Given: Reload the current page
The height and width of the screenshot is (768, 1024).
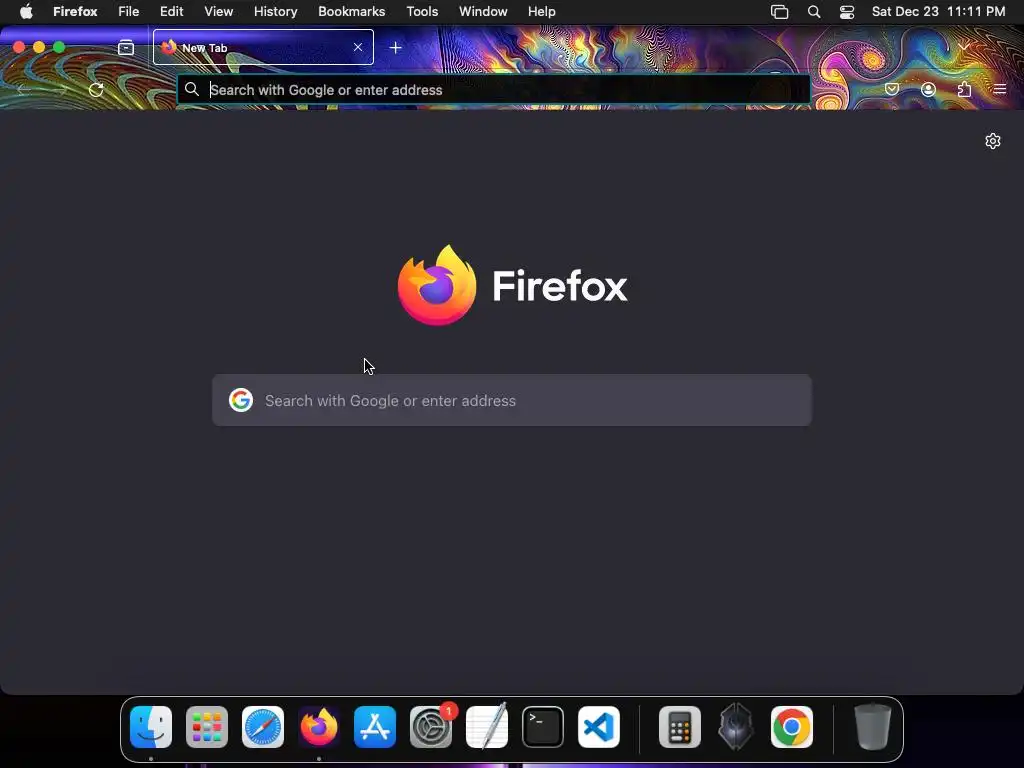Looking at the screenshot, I should [x=96, y=89].
